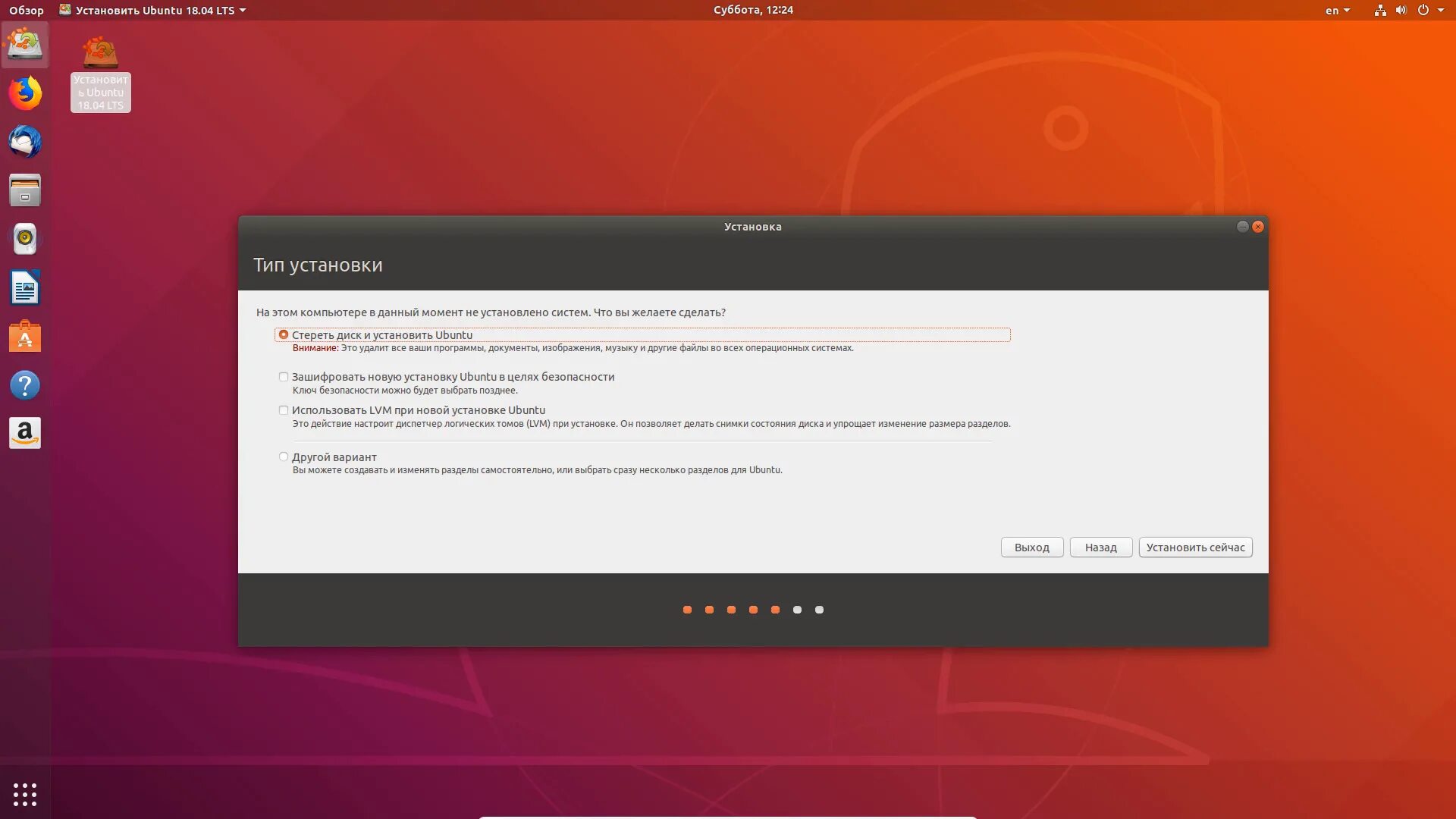This screenshot has width=1456, height=819.
Task: Click the 'Назад' button
Action: (x=1101, y=548)
